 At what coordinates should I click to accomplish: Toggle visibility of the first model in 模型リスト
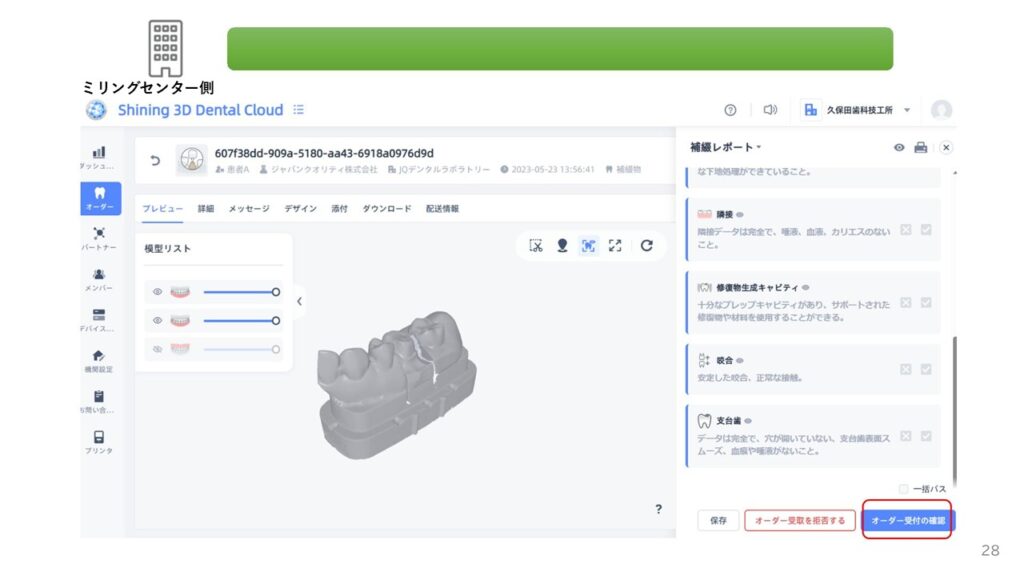[x=157, y=292]
